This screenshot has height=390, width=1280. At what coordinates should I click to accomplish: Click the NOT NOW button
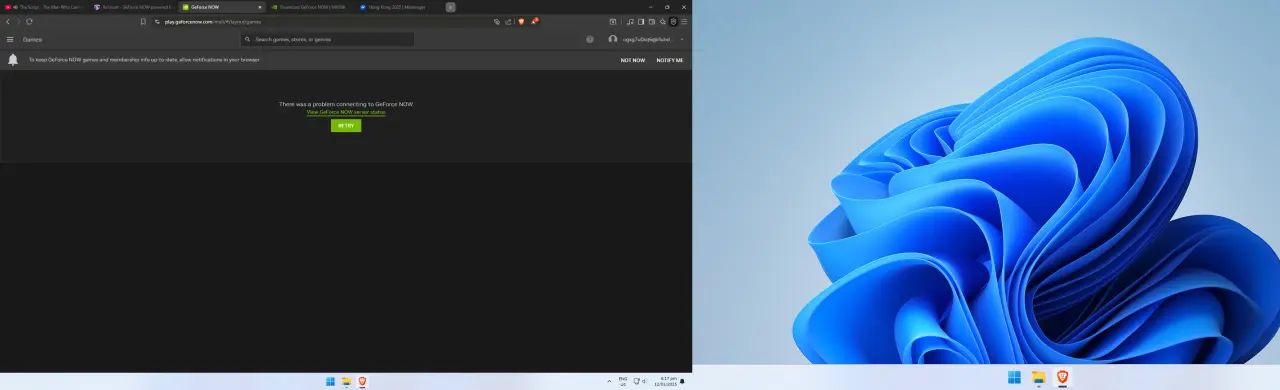point(632,60)
